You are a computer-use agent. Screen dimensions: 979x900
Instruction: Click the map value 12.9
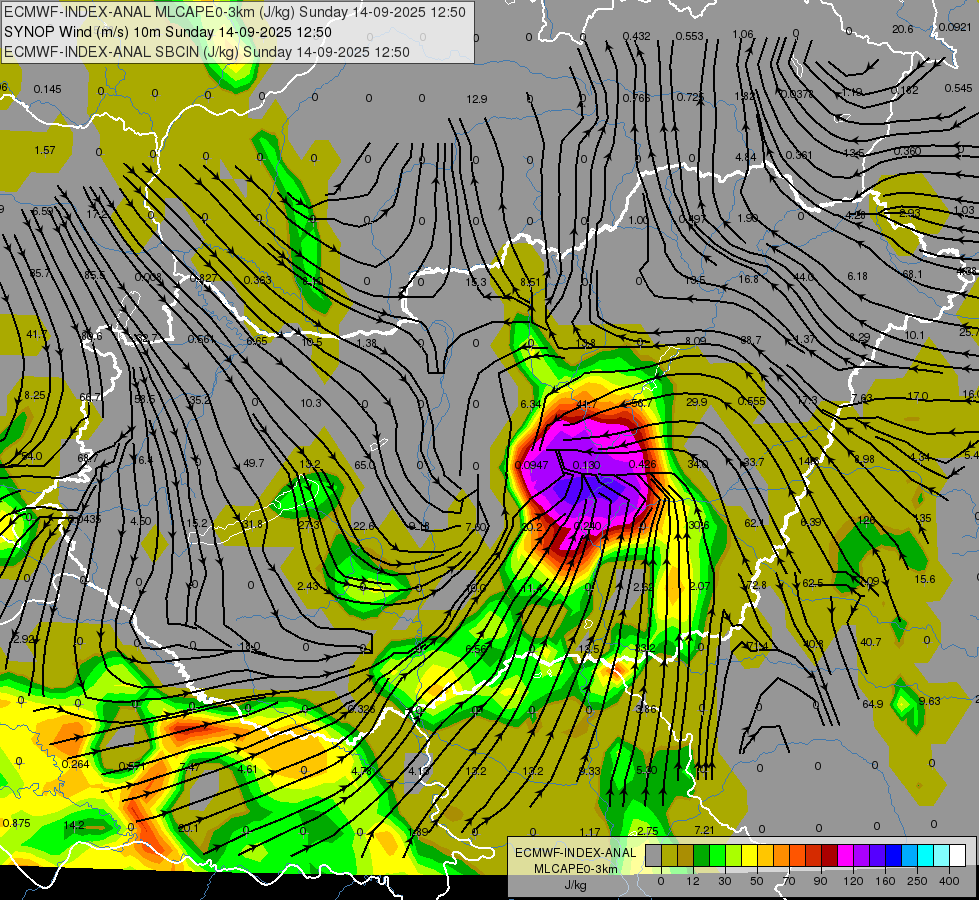[x=476, y=99]
